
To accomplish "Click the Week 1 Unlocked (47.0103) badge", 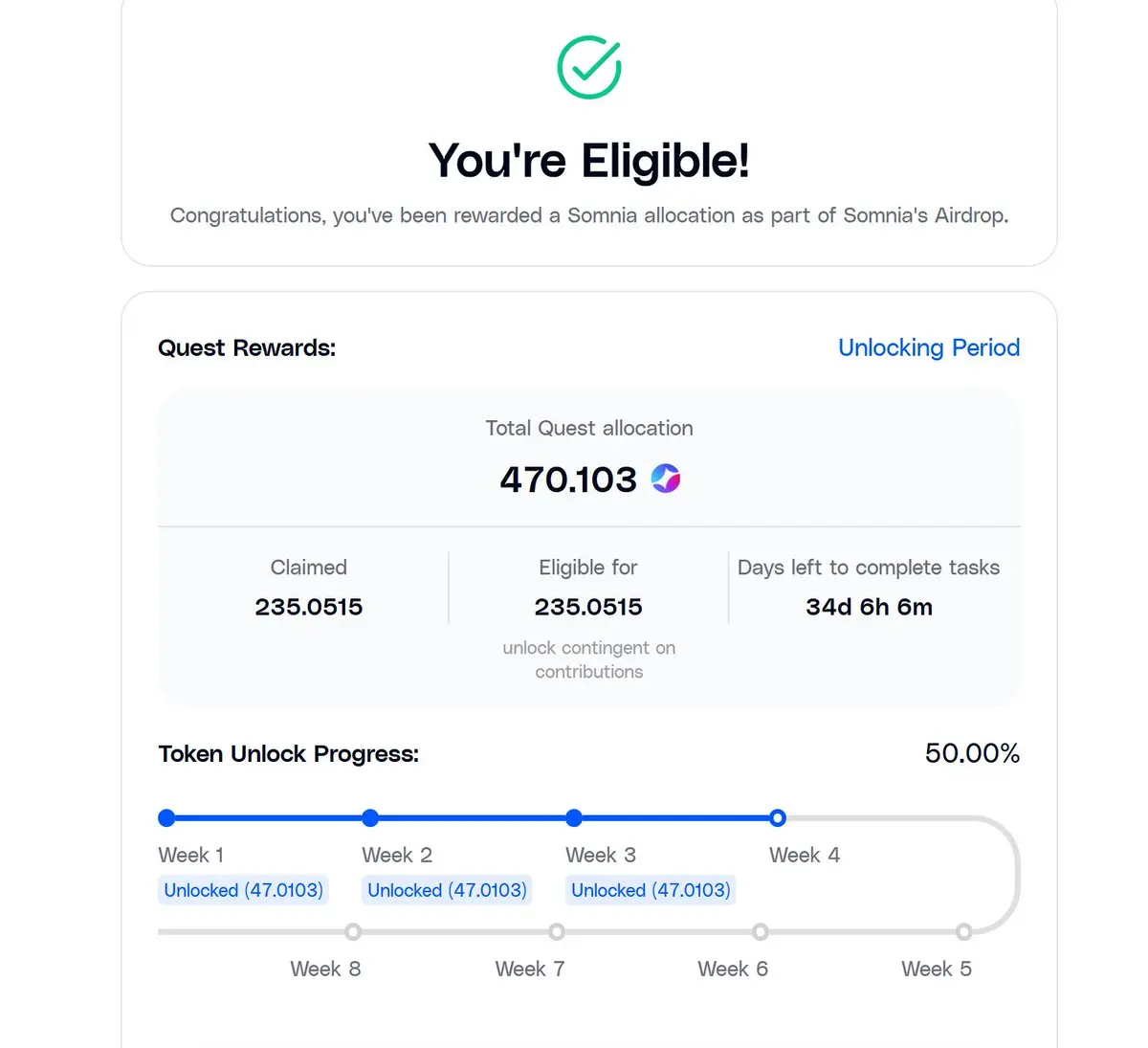I will 243,890.
